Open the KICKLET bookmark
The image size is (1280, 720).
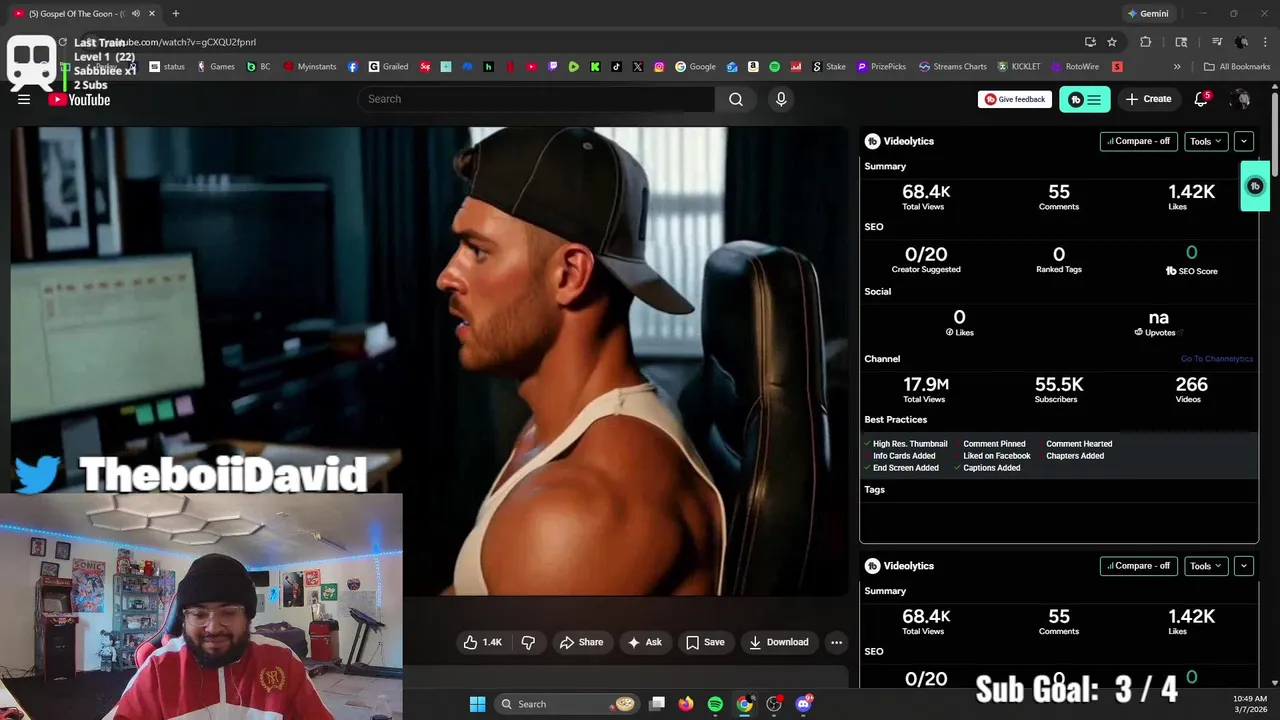pyautogui.click(x=1019, y=67)
